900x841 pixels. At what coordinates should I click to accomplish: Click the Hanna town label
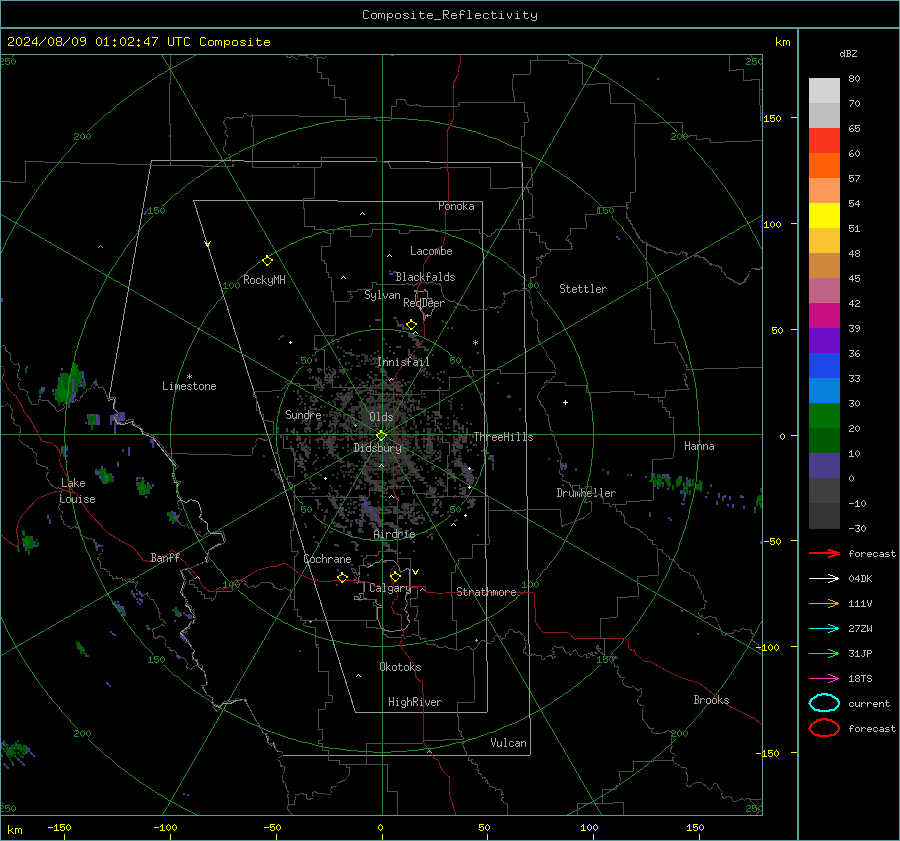[699, 446]
